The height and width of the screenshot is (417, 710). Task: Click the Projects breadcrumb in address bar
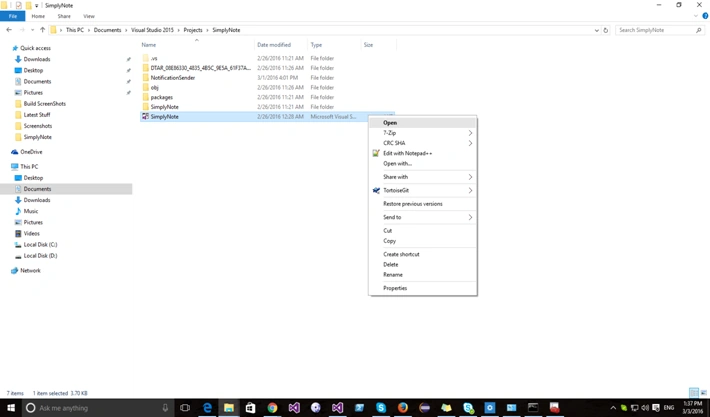coord(193,30)
